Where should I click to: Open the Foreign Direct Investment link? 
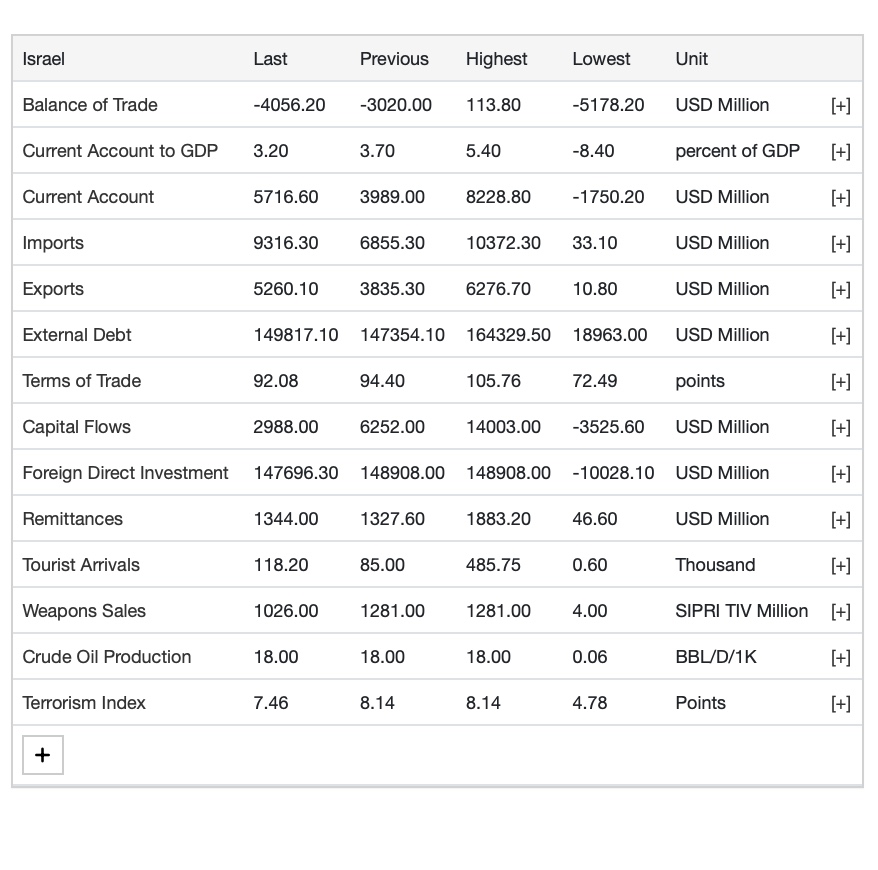pyautogui.click(x=126, y=473)
